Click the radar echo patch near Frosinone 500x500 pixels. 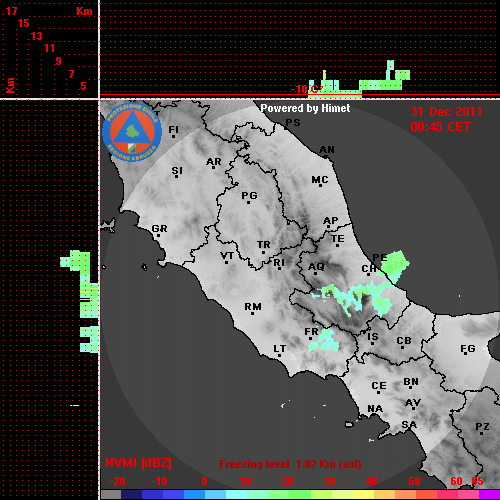pyautogui.click(x=324, y=340)
